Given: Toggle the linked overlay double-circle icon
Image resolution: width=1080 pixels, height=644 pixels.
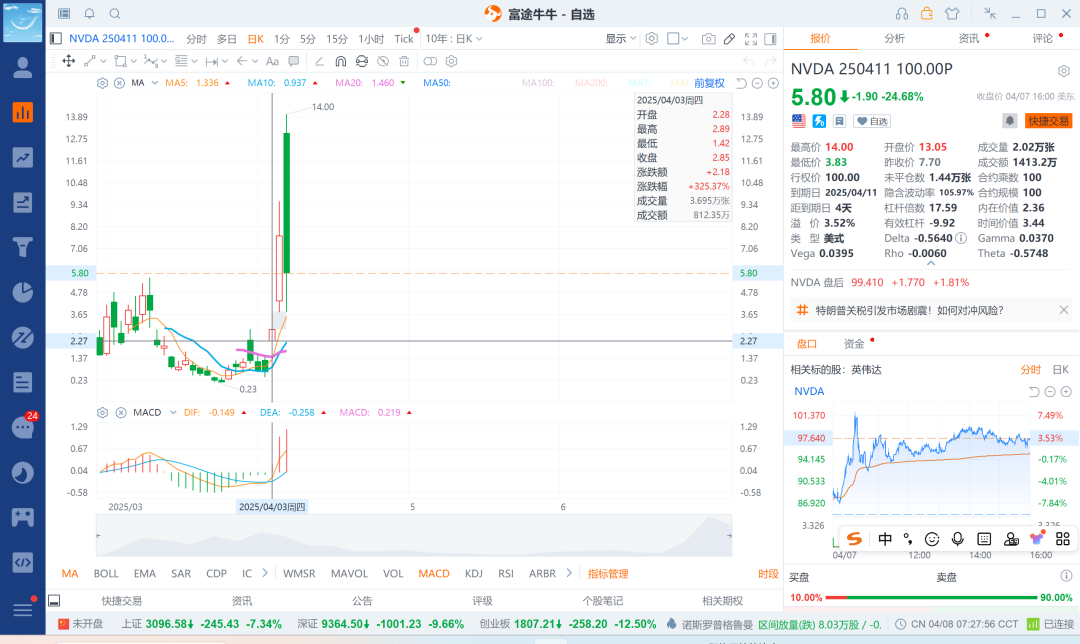Looking at the screenshot, I should click(x=430, y=61).
